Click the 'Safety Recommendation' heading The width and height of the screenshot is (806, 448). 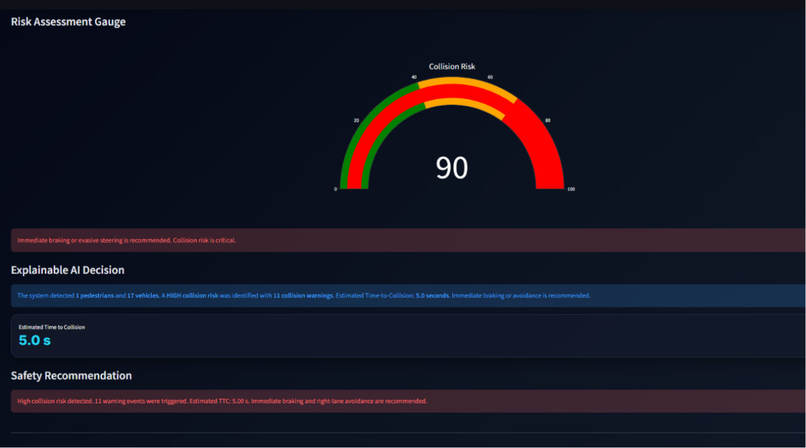coord(71,376)
